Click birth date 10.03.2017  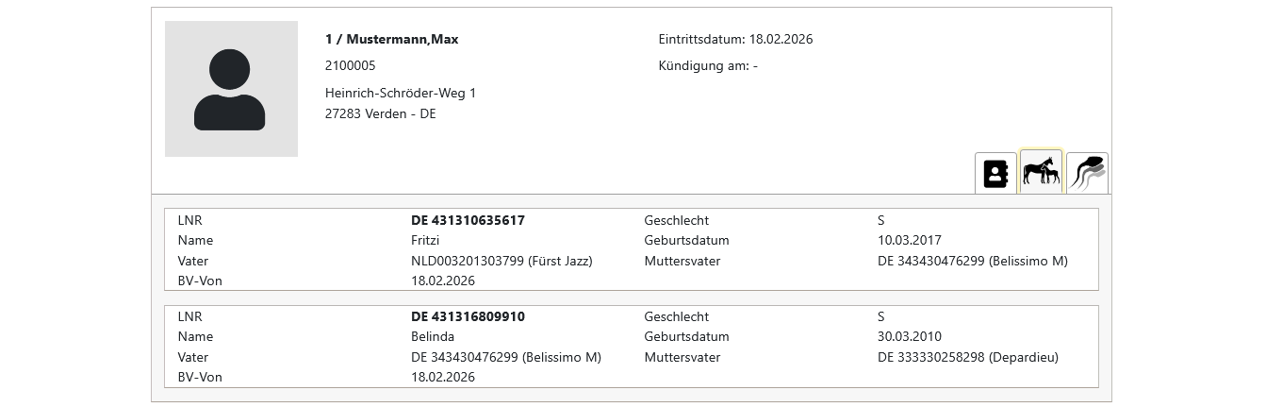(909, 241)
